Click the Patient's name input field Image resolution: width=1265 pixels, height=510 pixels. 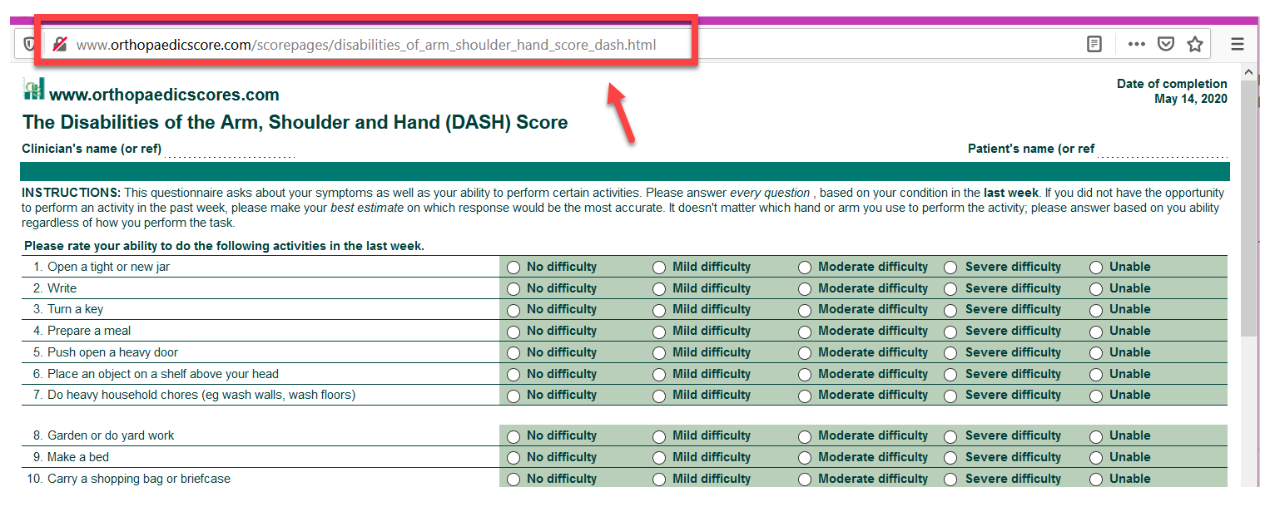pos(1162,150)
